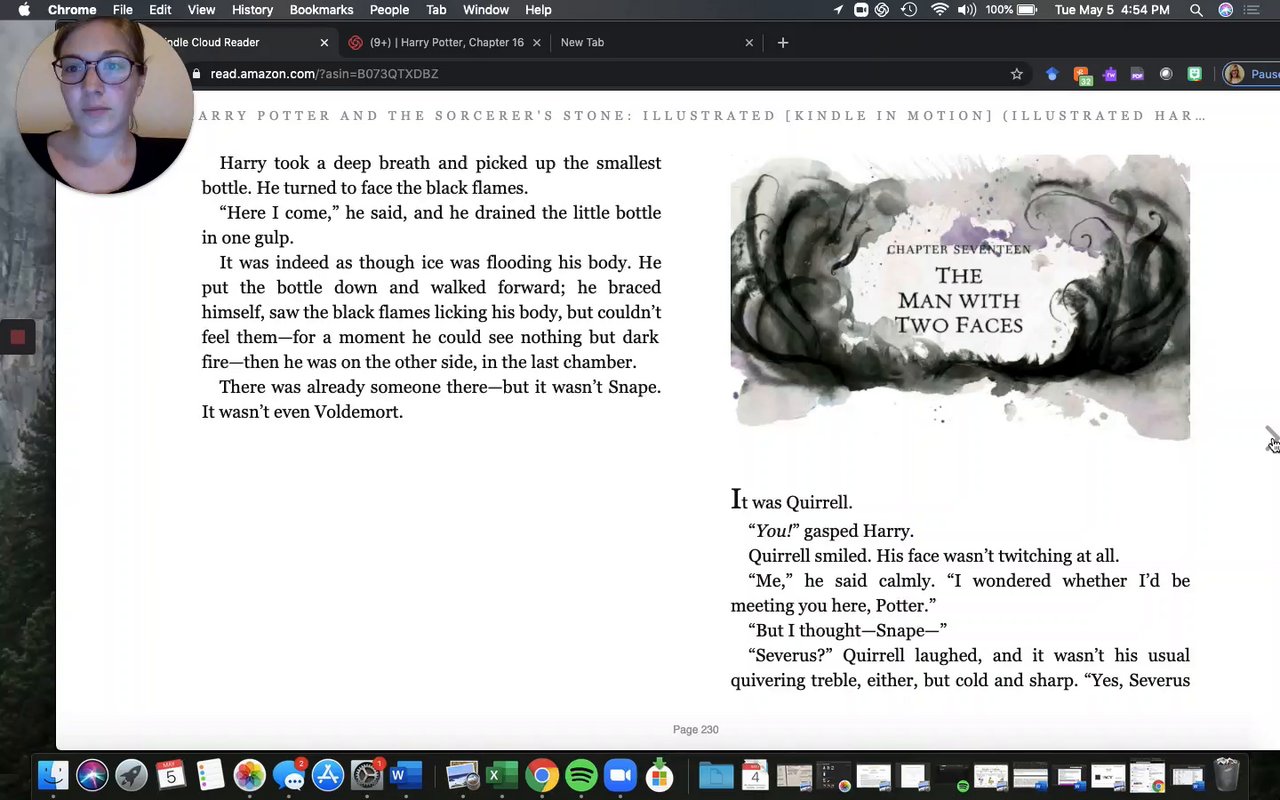Open the orange extension with badge 32
1280x800 pixels.
1082,75
